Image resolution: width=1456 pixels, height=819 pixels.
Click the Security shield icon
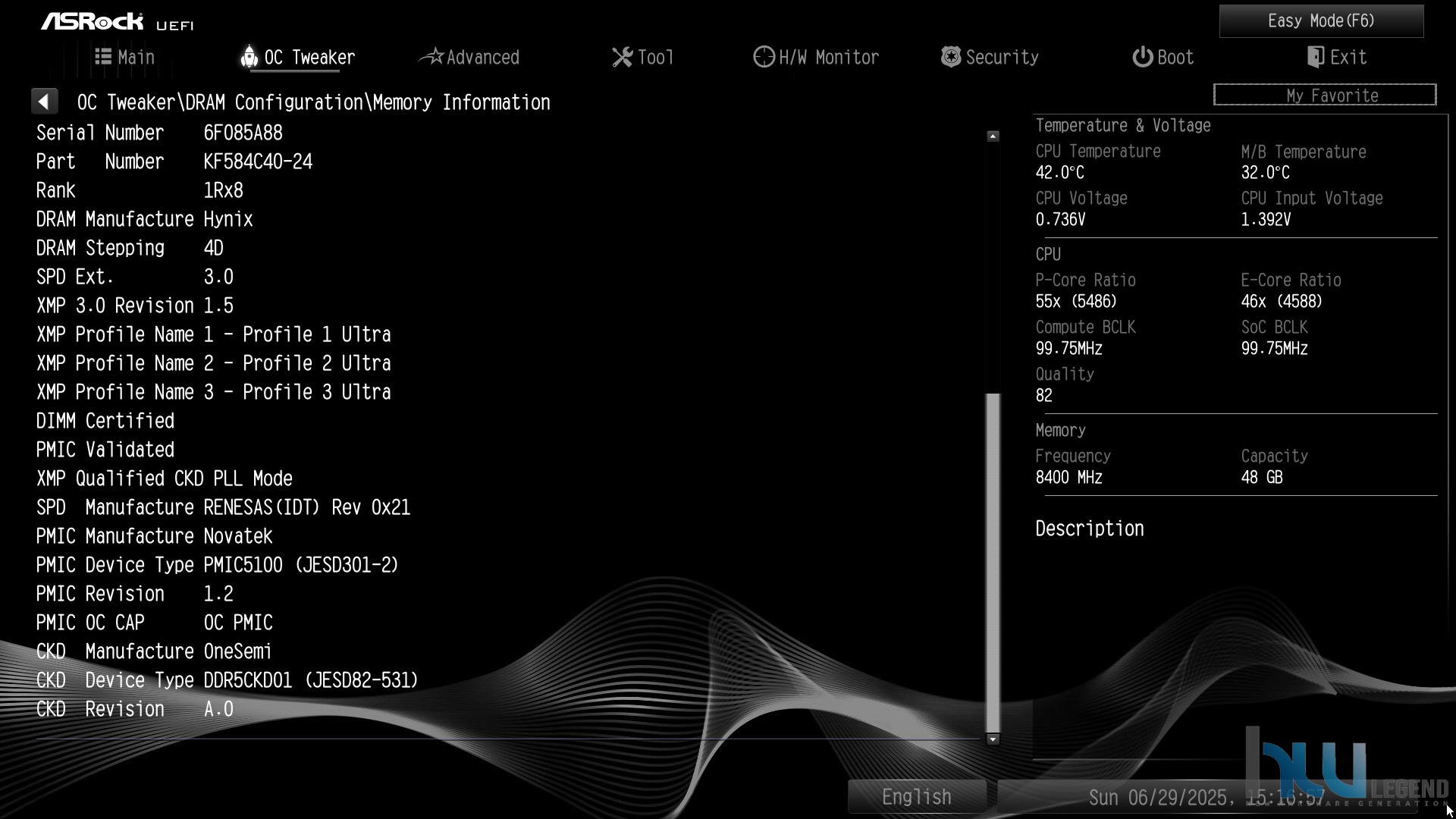coord(950,57)
